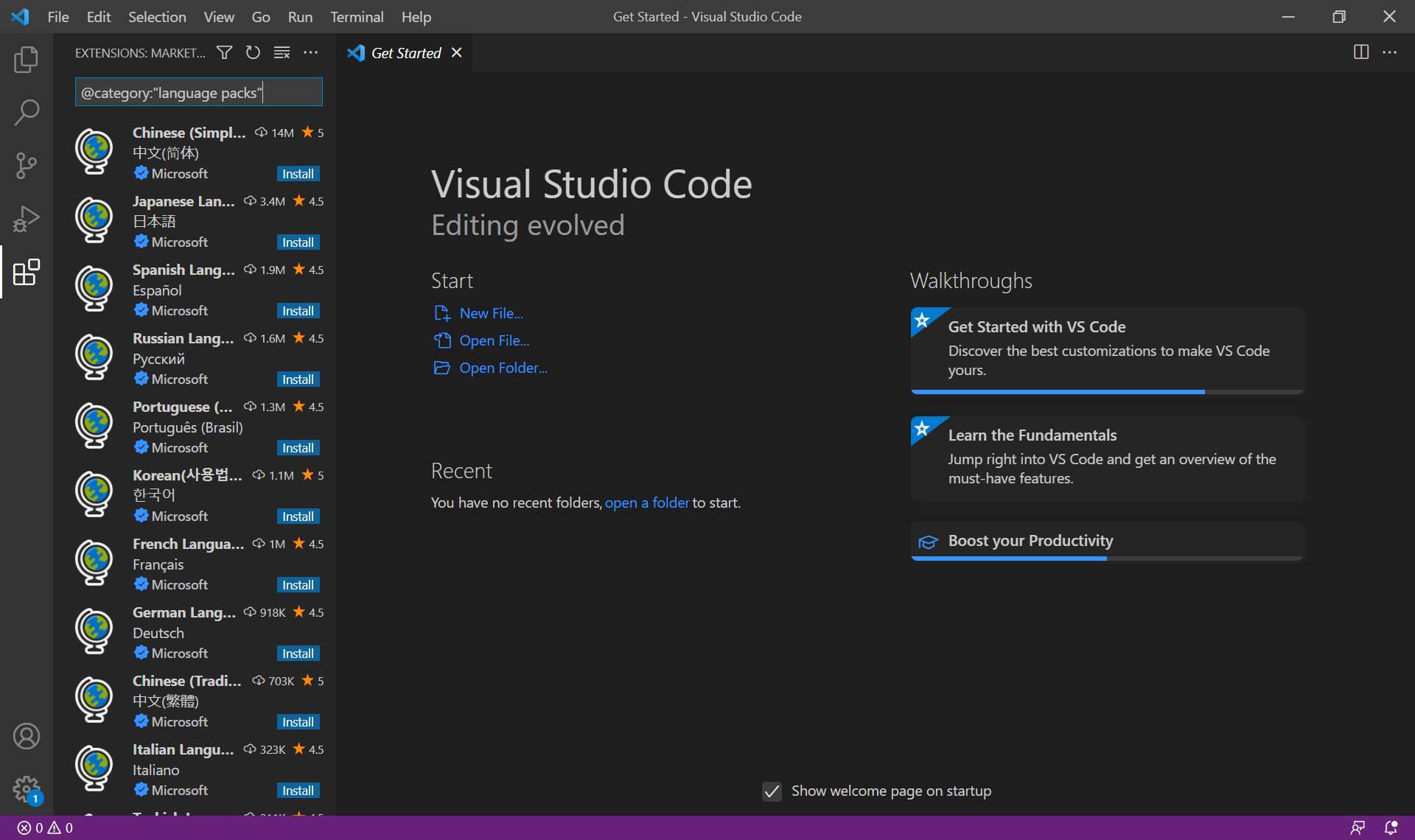Split the editor to the right

pyautogui.click(x=1360, y=52)
